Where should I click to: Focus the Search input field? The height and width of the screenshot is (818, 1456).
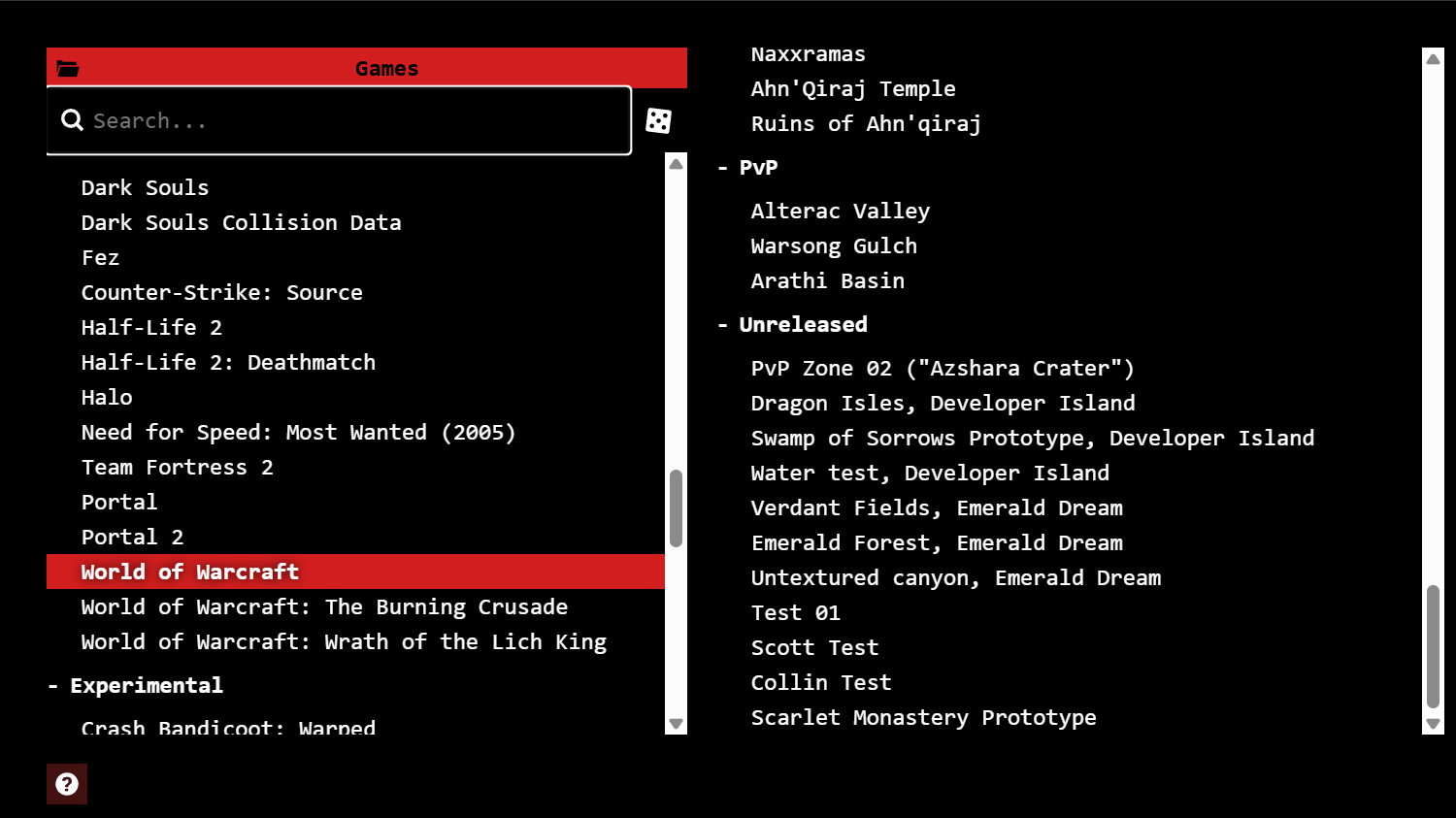click(x=339, y=120)
